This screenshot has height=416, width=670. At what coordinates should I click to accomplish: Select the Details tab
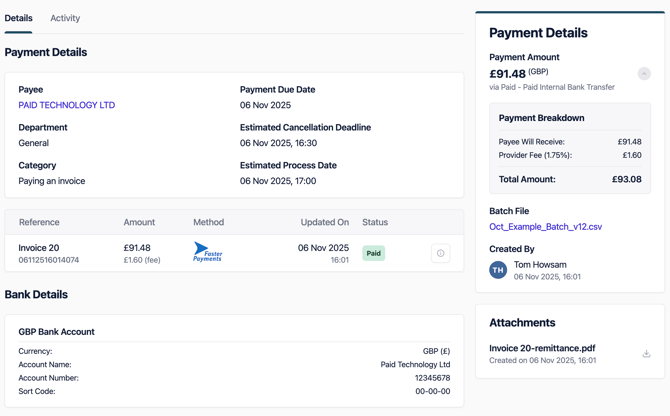tap(18, 18)
